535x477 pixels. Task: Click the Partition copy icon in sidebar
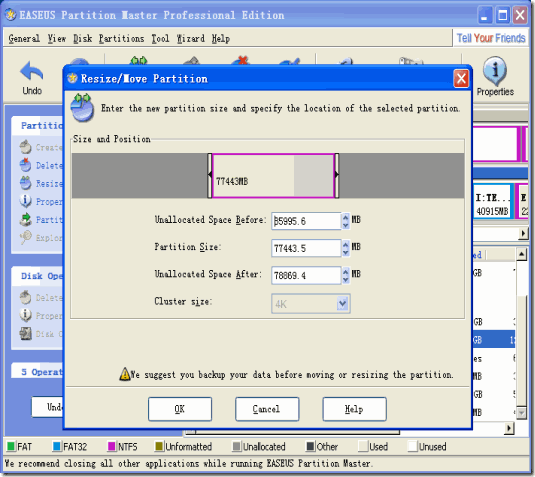pyautogui.click(x=25, y=219)
